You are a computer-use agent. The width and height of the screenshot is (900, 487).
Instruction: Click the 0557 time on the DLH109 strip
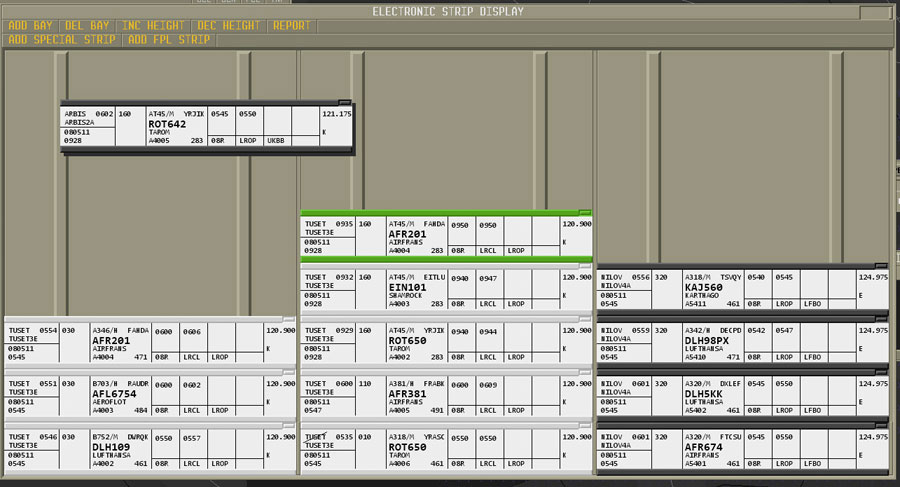(x=192, y=438)
